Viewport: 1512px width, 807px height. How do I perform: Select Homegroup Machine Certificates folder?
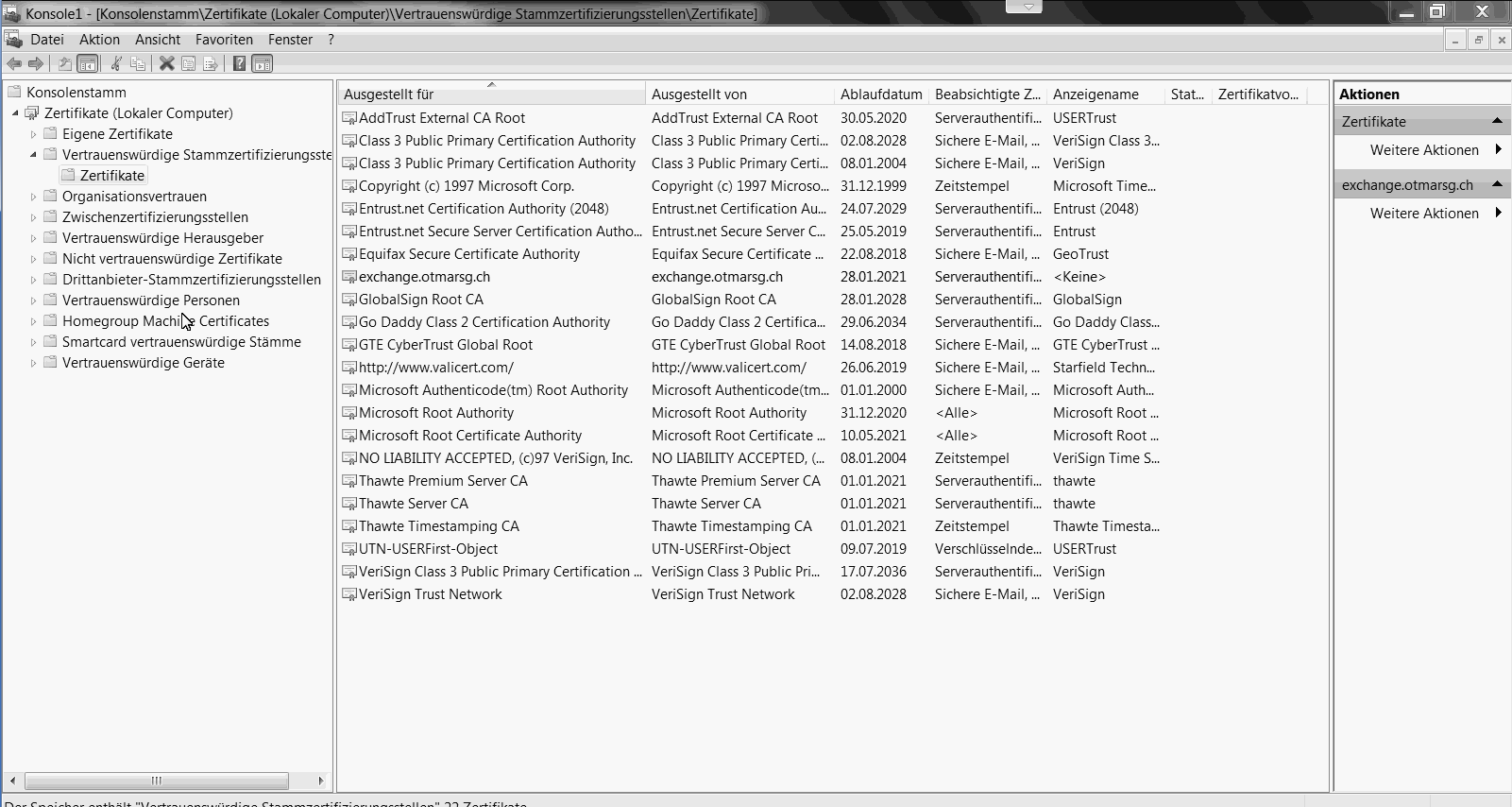tap(165, 321)
